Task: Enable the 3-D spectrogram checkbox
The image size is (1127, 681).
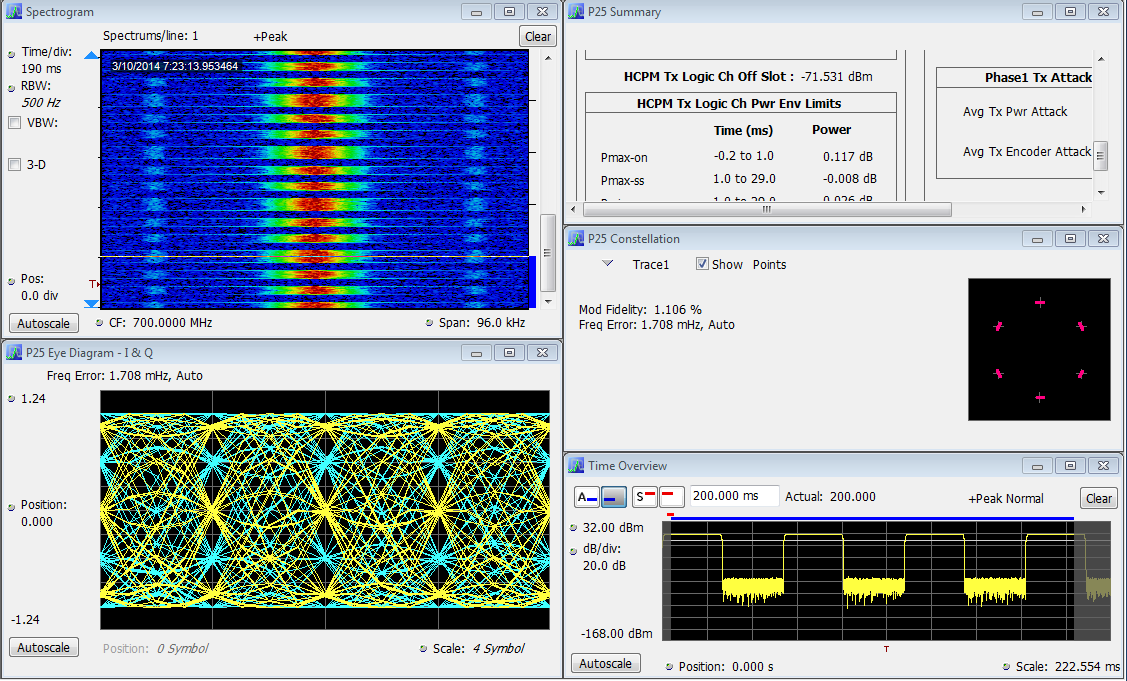Action: coord(15,165)
